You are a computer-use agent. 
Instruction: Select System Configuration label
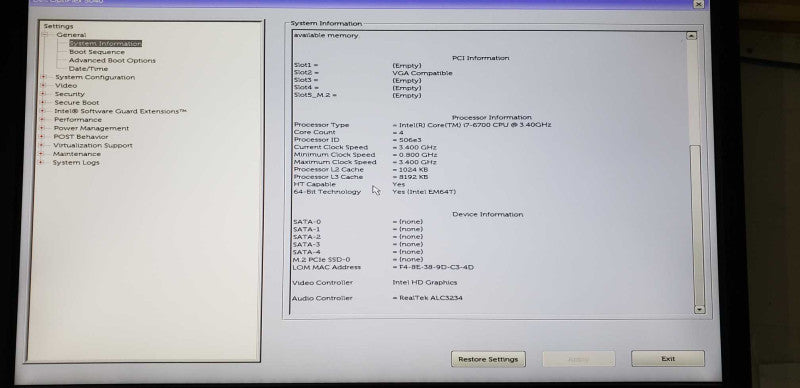[95, 77]
